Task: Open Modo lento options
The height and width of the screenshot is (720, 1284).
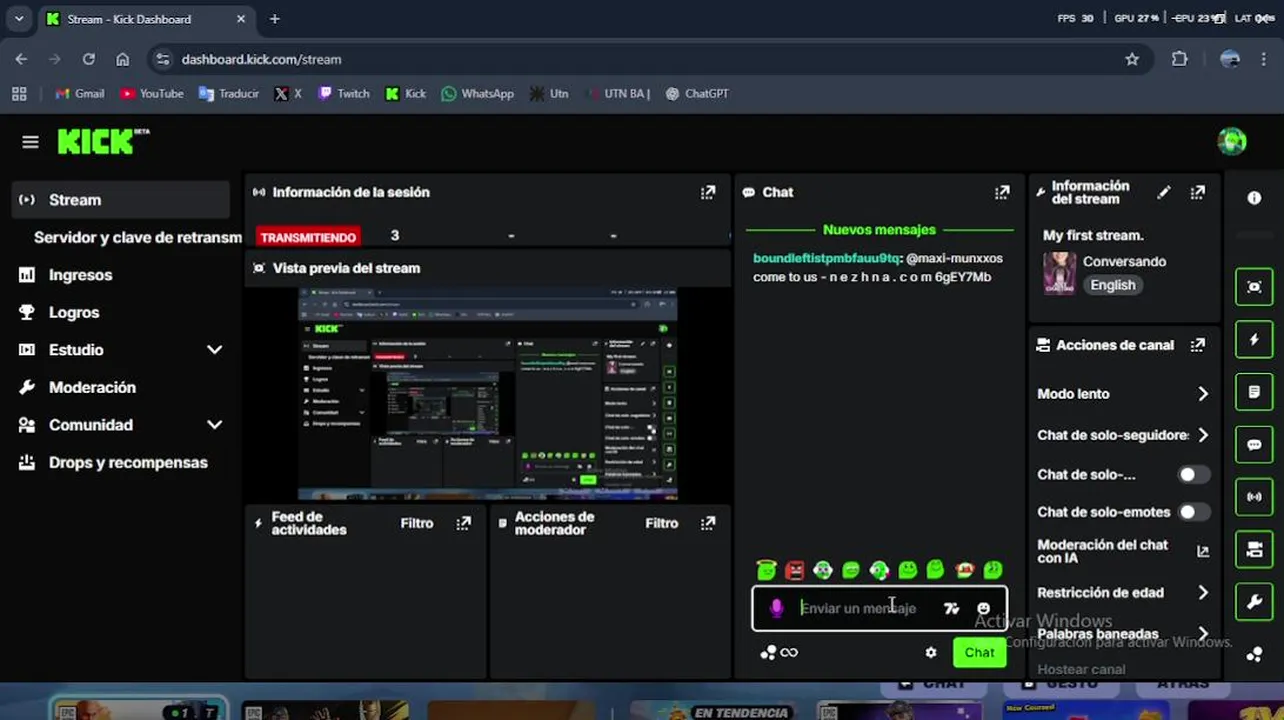Action: (x=1124, y=394)
